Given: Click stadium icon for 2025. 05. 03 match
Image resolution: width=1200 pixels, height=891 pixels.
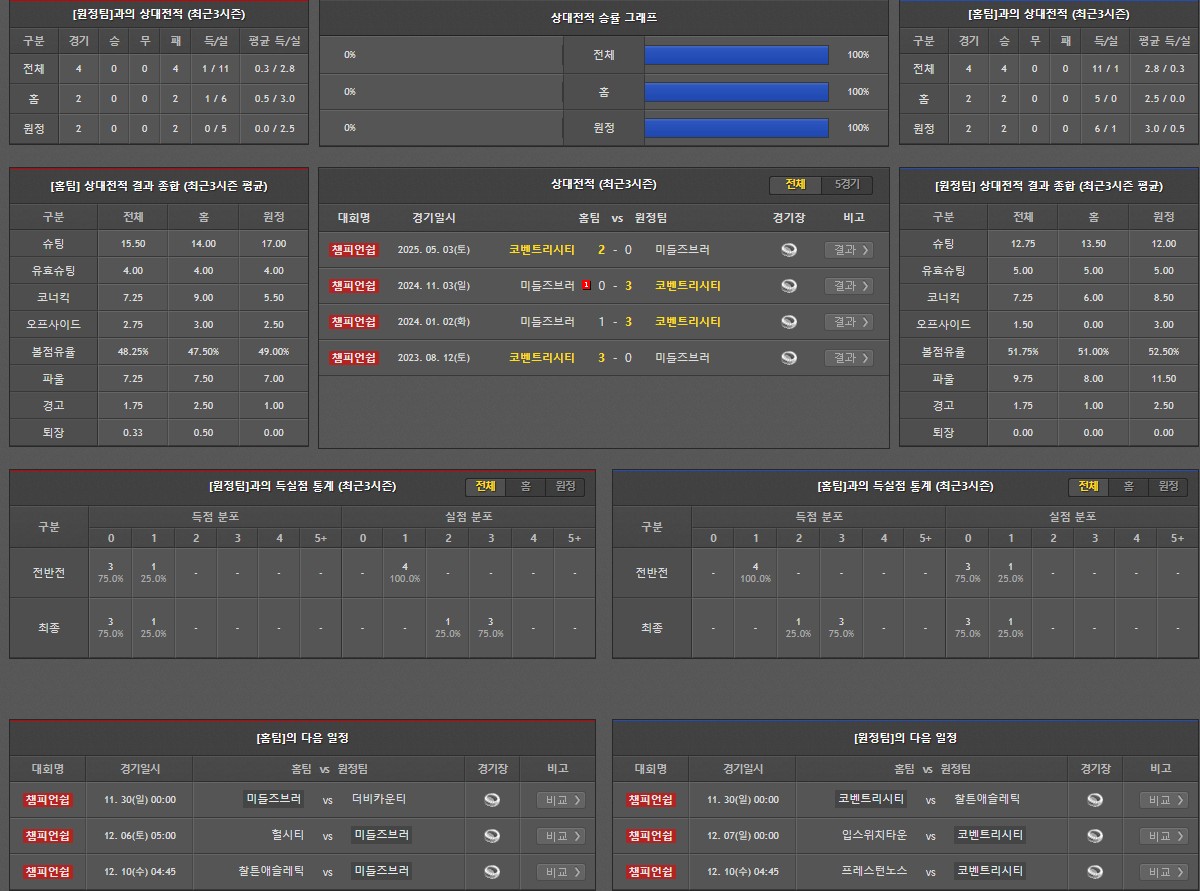Looking at the screenshot, I should 789,250.
